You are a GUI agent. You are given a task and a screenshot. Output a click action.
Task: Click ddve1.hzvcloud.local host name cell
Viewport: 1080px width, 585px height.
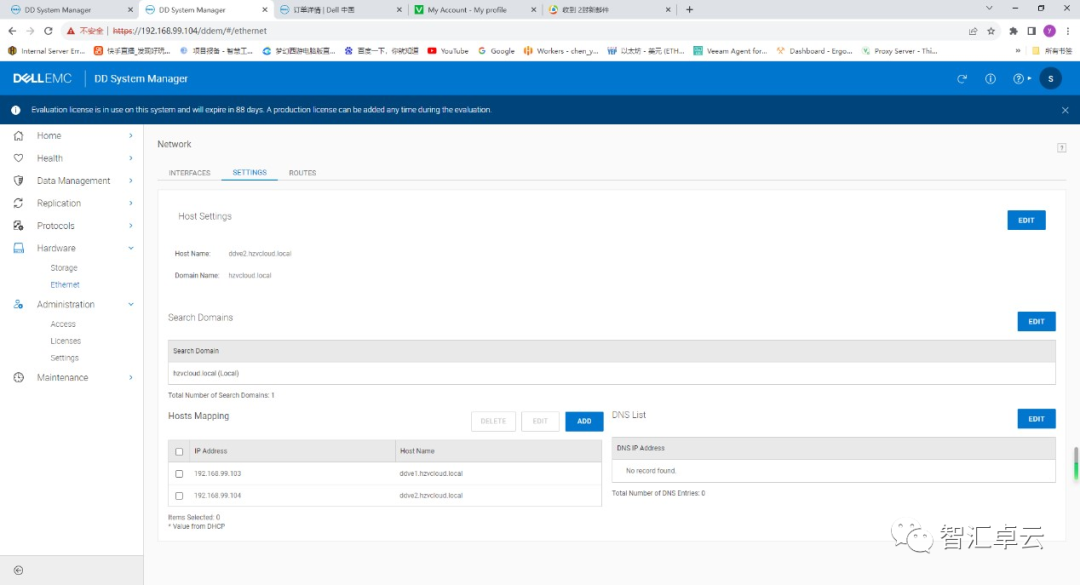431,474
